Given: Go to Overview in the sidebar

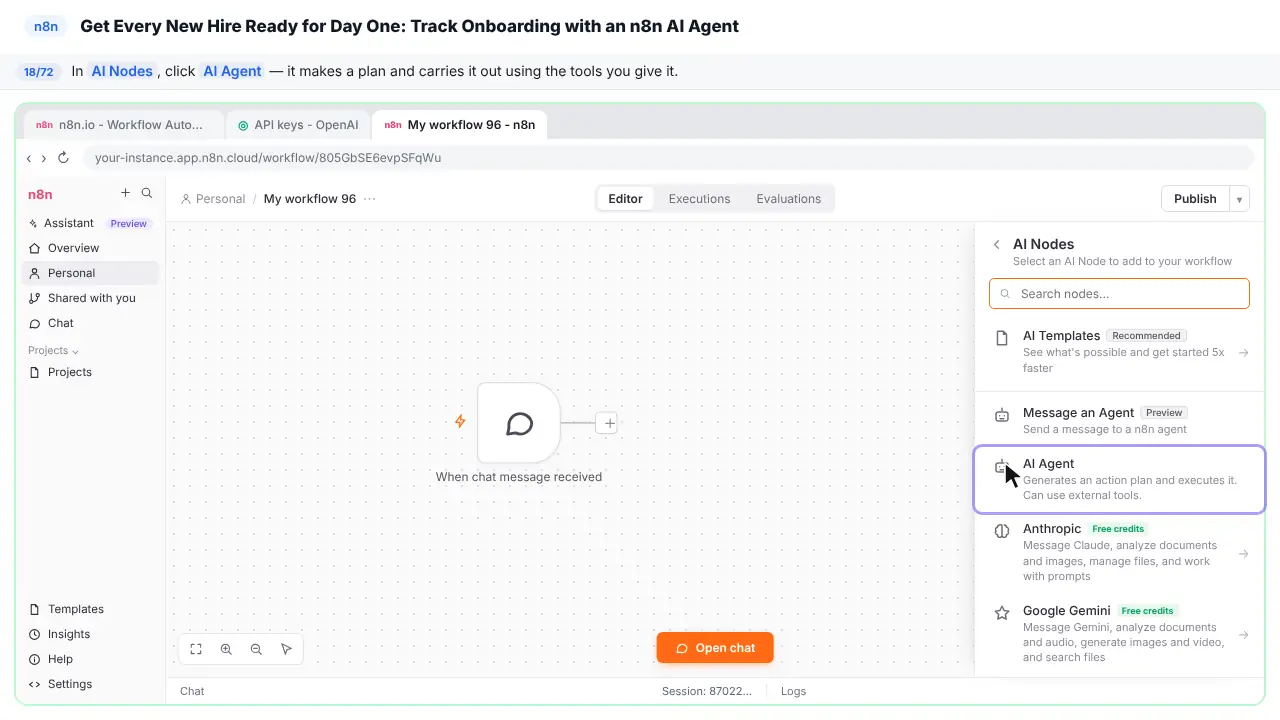Looking at the screenshot, I should [x=90, y=248].
